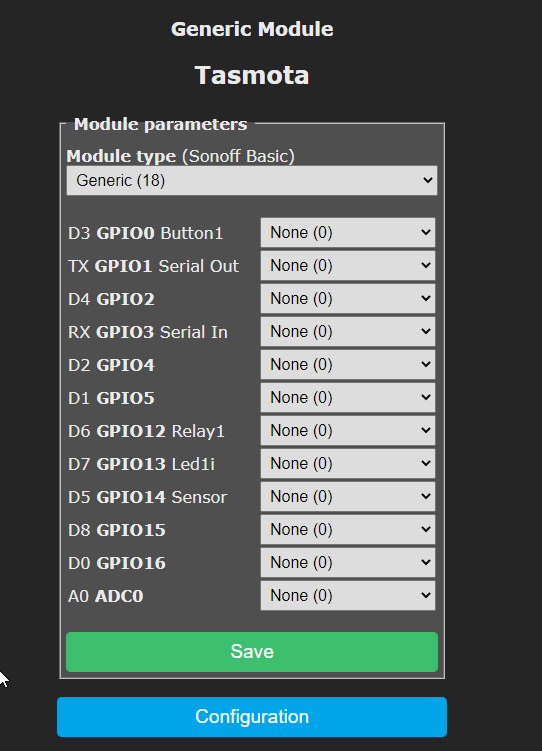Click the Module type label

tap(121, 156)
